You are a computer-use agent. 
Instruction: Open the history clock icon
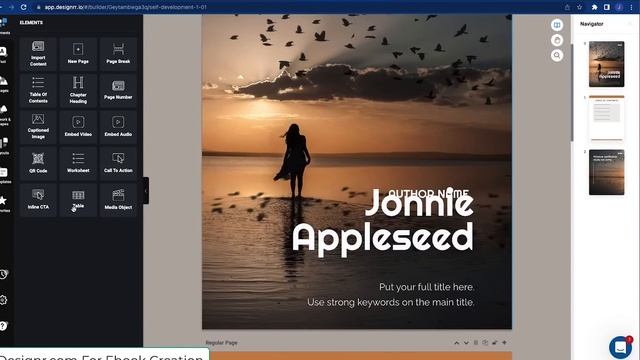point(3,274)
